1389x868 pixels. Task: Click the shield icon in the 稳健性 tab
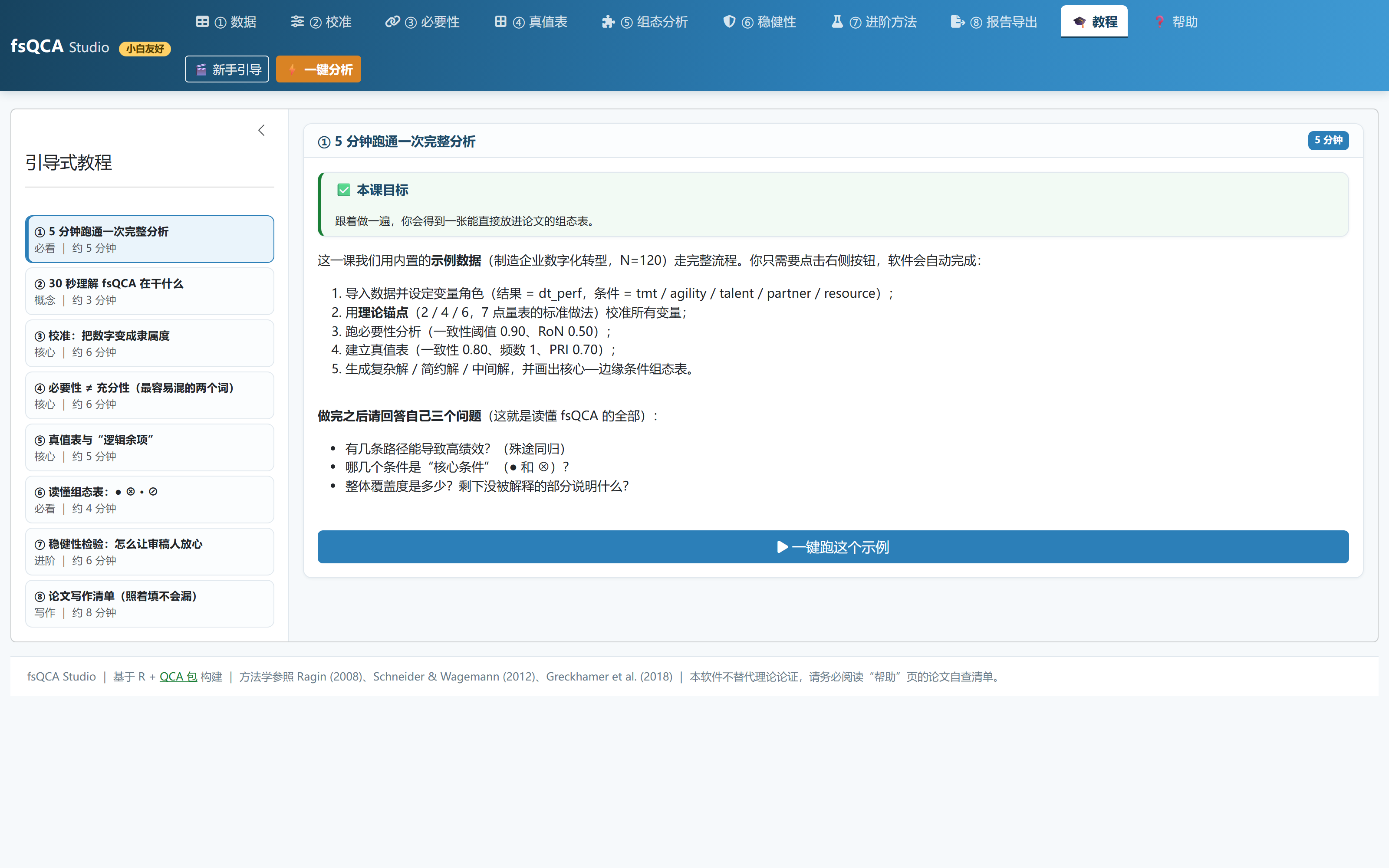pyautogui.click(x=729, y=22)
